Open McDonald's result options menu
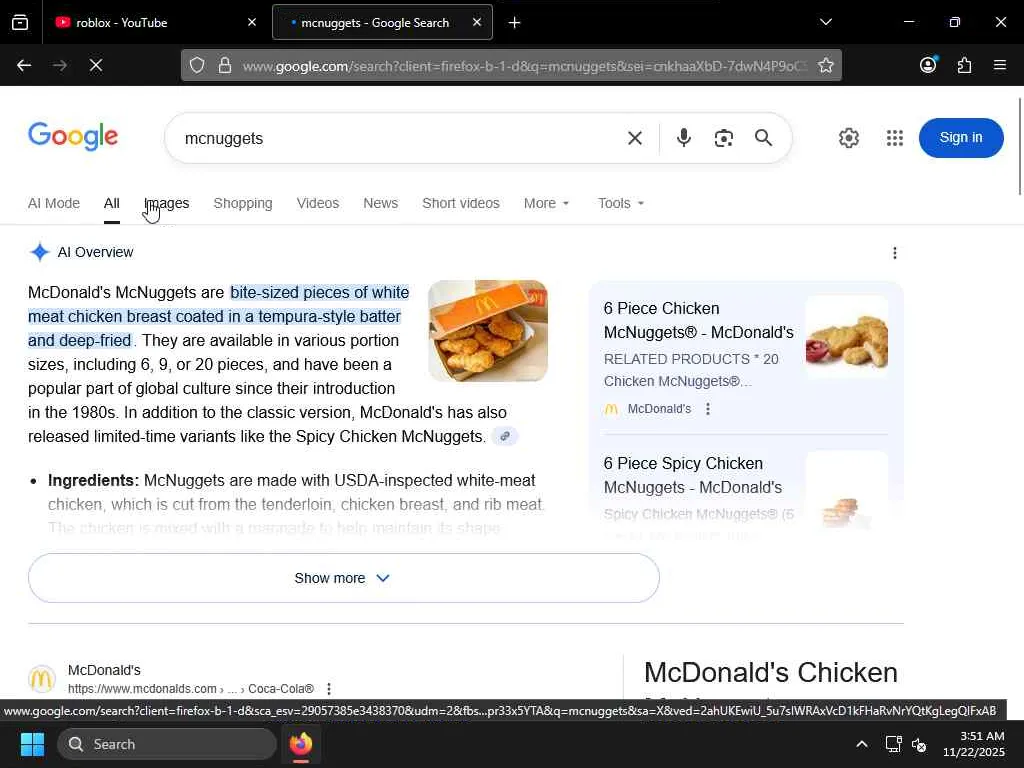This screenshot has height=768, width=1024. [x=329, y=689]
